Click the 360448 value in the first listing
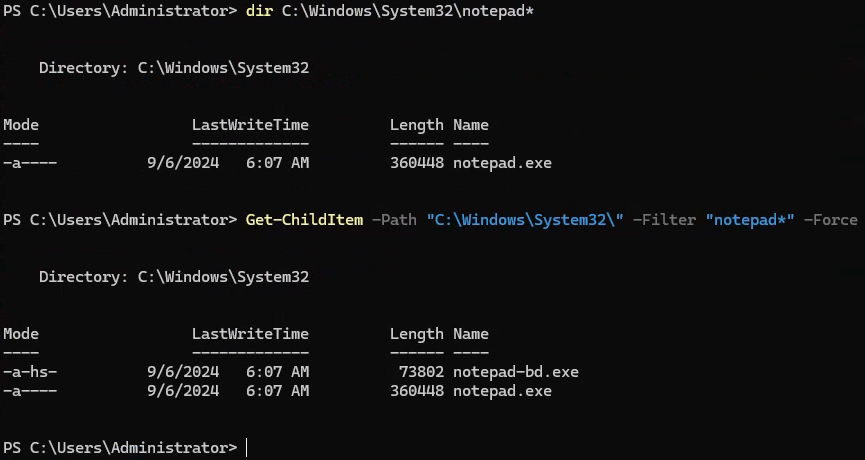 point(416,162)
